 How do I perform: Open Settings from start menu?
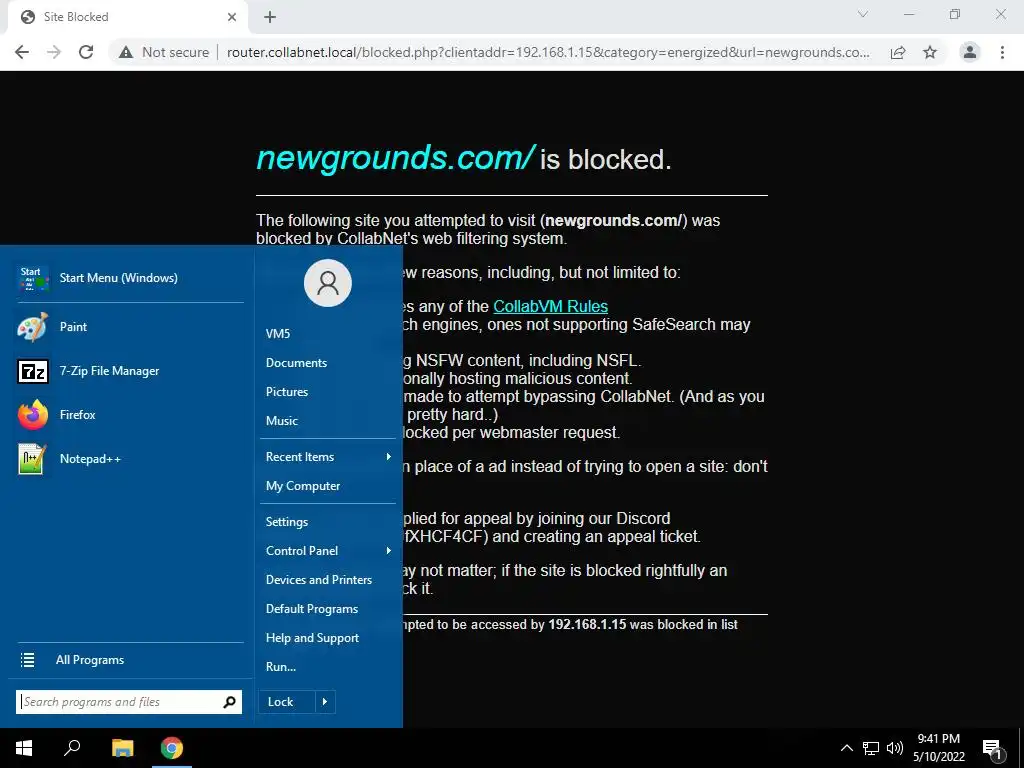pos(328,522)
